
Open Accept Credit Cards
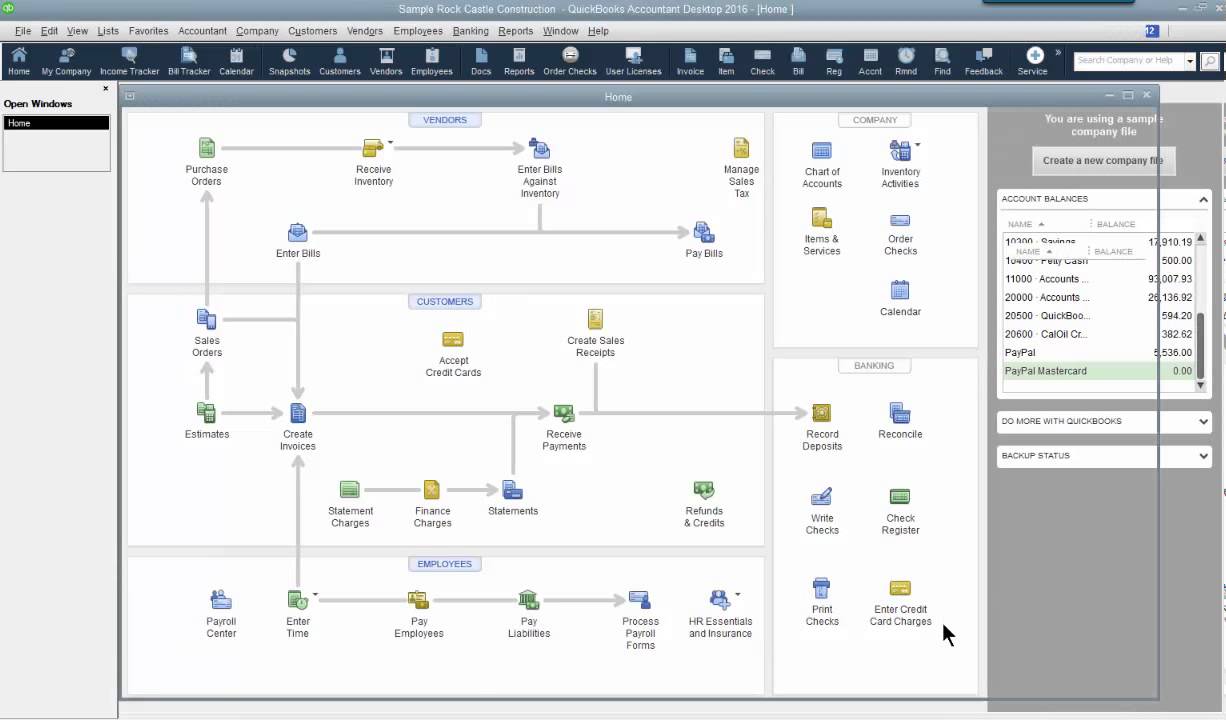(453, 340)
